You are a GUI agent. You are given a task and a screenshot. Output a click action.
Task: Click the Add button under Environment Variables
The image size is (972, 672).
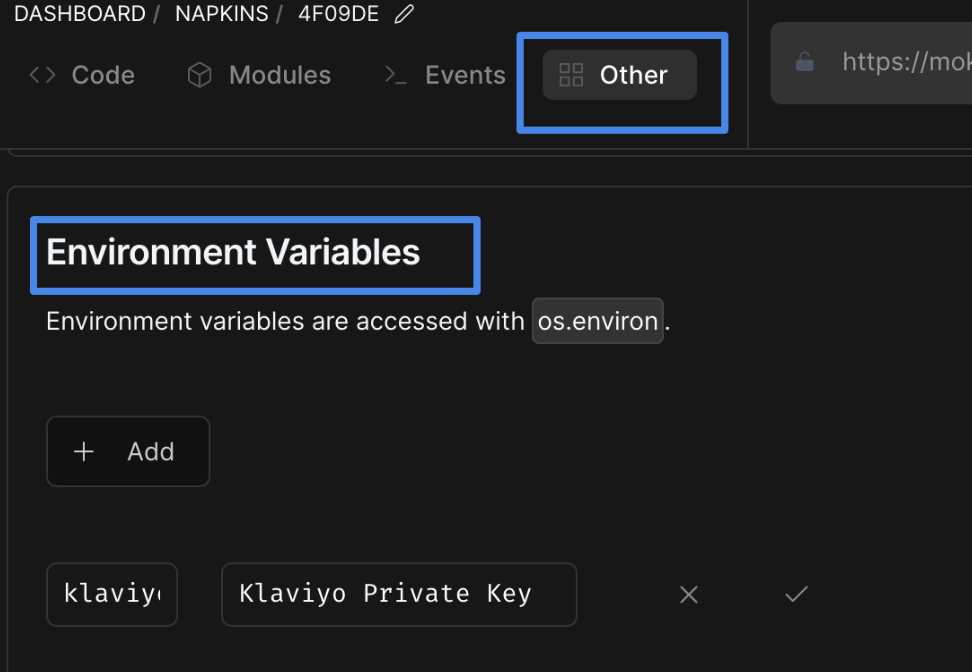click(x=128, y=451)
